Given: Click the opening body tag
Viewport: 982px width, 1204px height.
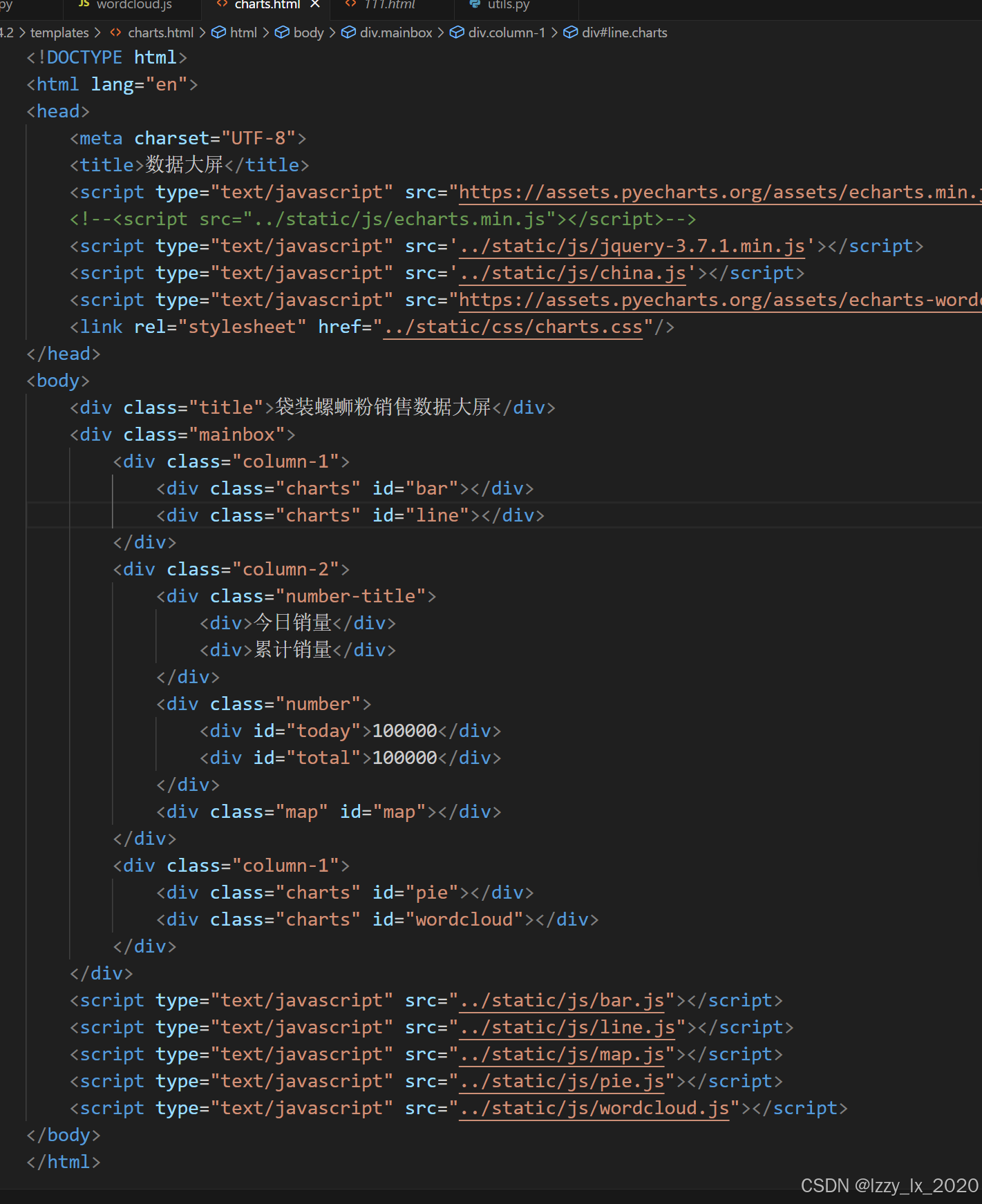Looking at the screenshot, I should click(x=58, y=381).
